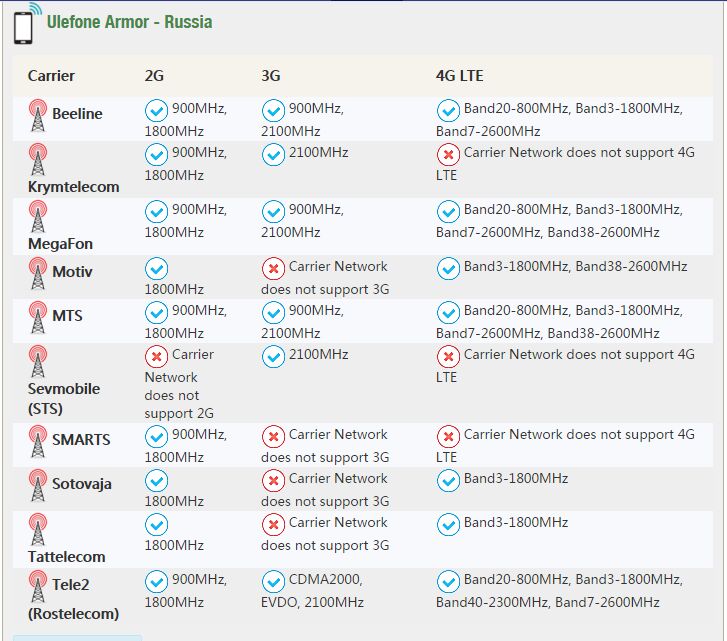Image resolution: width=727 pixels, height=641 pixels.
Task: Click the blue checkmark in Sotovaja 4G LTE cell
Action: pyautogui.click(x=448, y=481)
